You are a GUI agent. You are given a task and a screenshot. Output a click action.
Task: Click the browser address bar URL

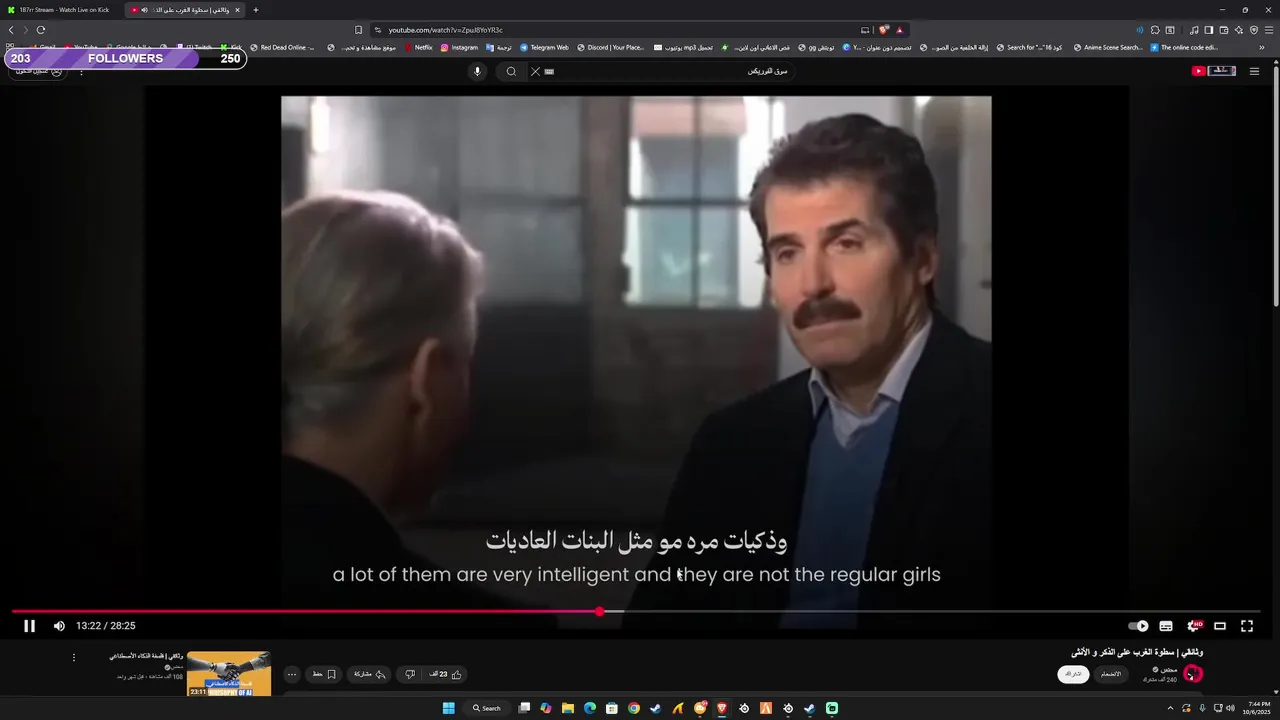coord(446,30)
